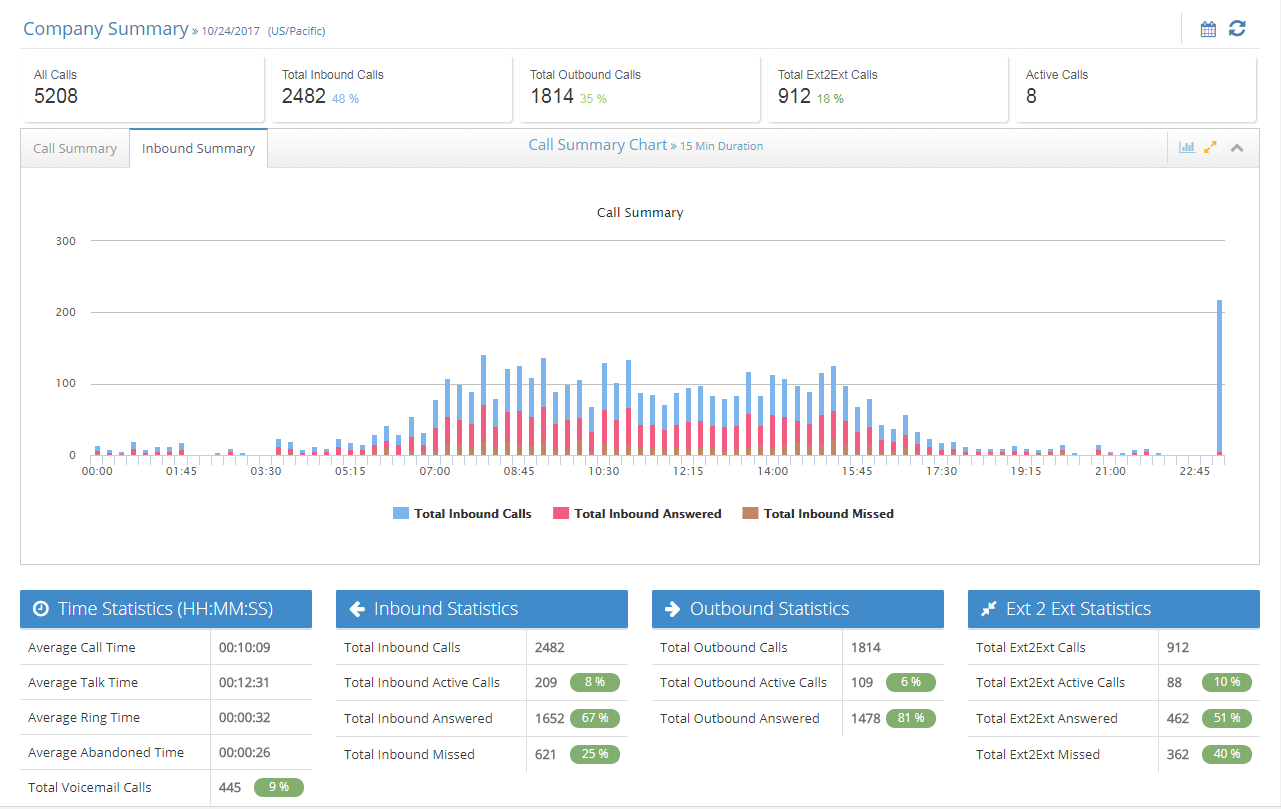Click the right arrow icon in Outbound Statistics
The image size is (1281, 809).
point(672,608)
